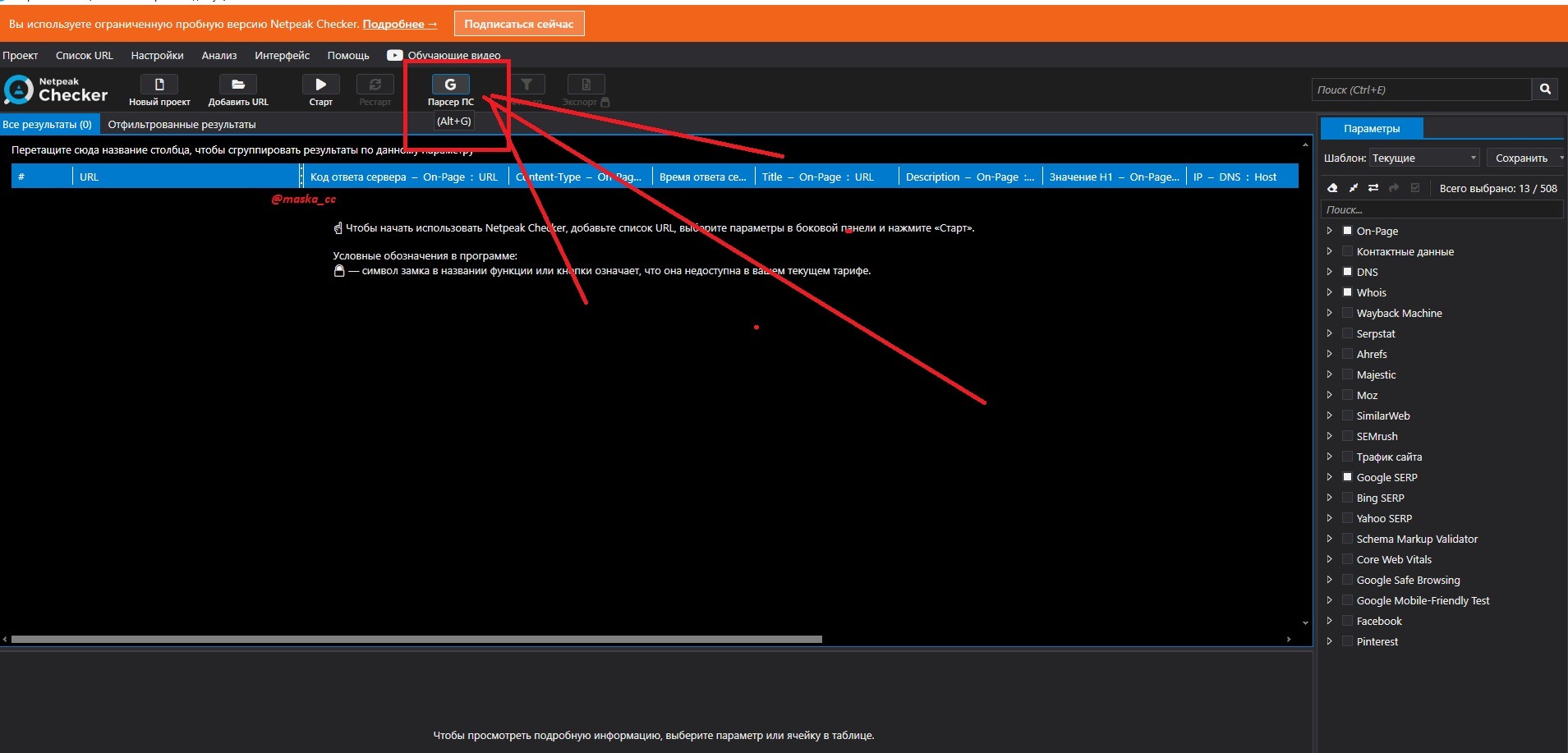Click the Код ответа сервера column header
This screenshot has width=1568, height=753.
click(406, 177)
